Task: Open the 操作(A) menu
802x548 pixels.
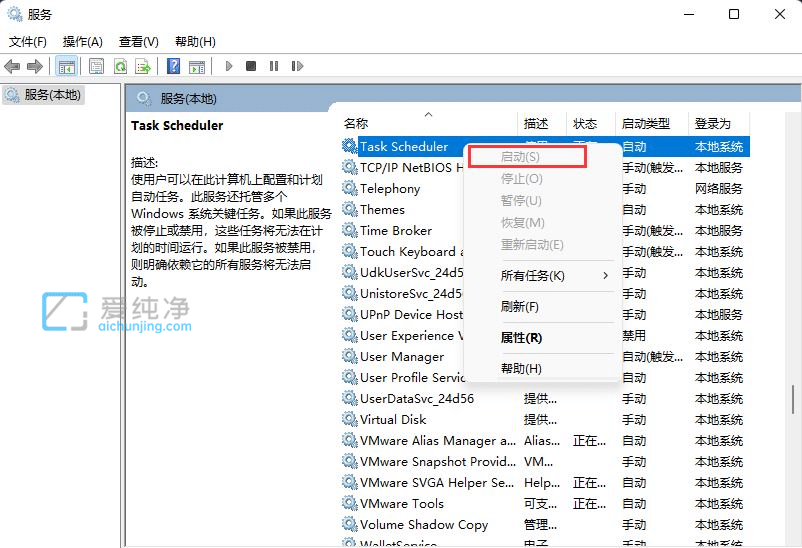Action: 82,41
